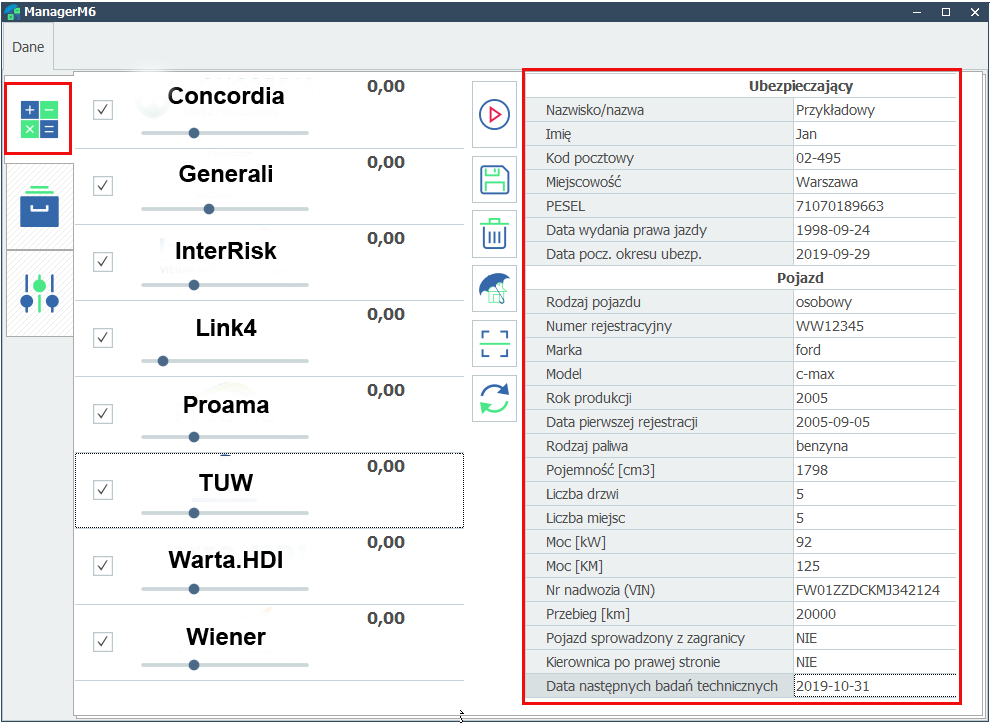This screenshot has height=723, width=990.
Task: Click the play/start calculation icon
Action: pos(494,114)
